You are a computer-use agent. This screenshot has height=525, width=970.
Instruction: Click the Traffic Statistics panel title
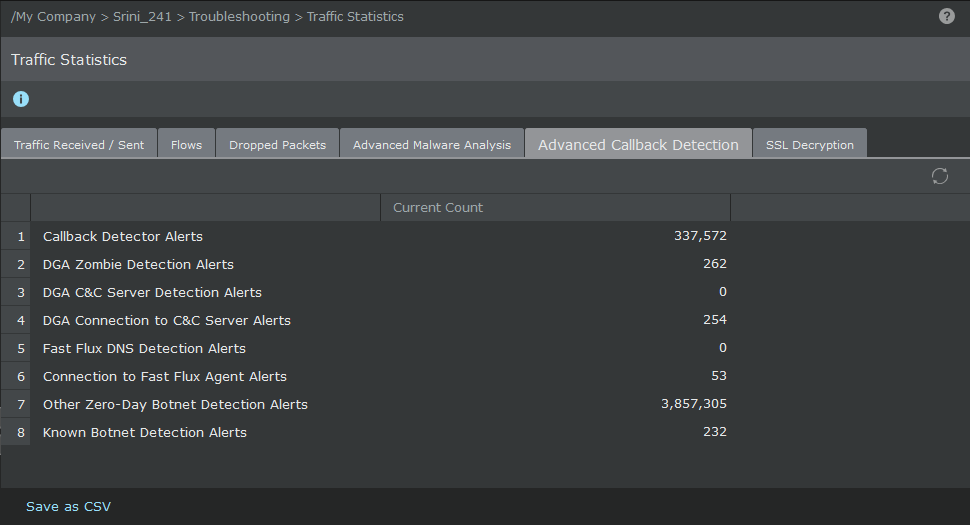pos(69,59)
